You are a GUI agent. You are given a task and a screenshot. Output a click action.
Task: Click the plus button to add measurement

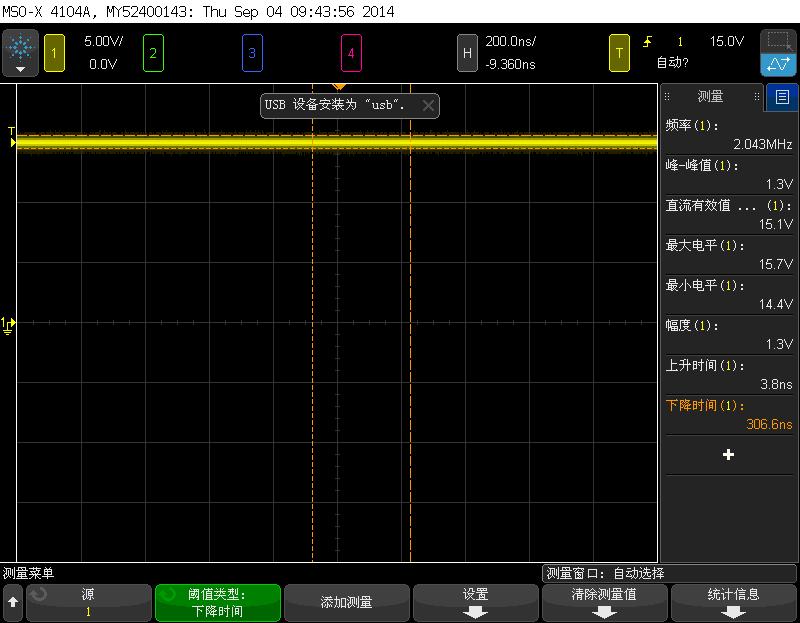click(729, 455)
